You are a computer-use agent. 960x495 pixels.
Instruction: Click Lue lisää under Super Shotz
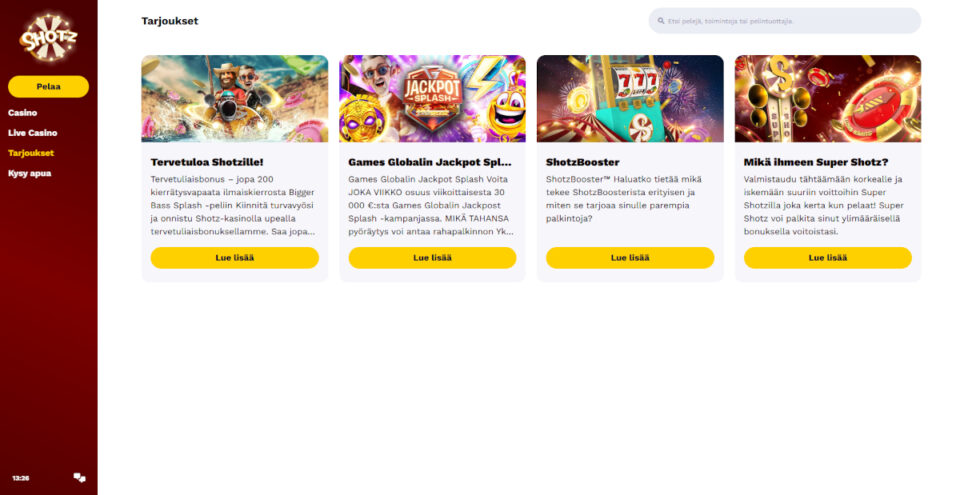click(x=828, y=258)
